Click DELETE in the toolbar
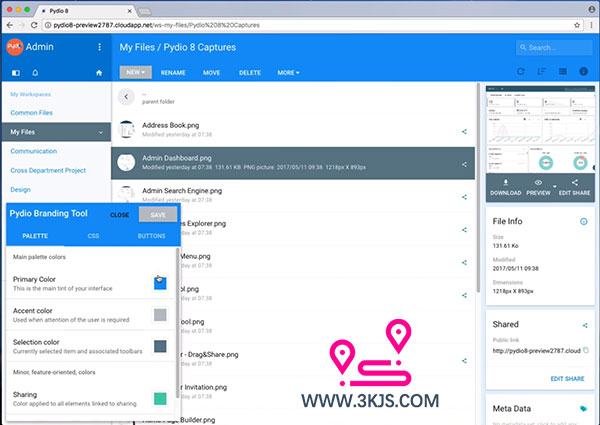The height and width of the screenshot is (425, 600). (x=249, y=73)
